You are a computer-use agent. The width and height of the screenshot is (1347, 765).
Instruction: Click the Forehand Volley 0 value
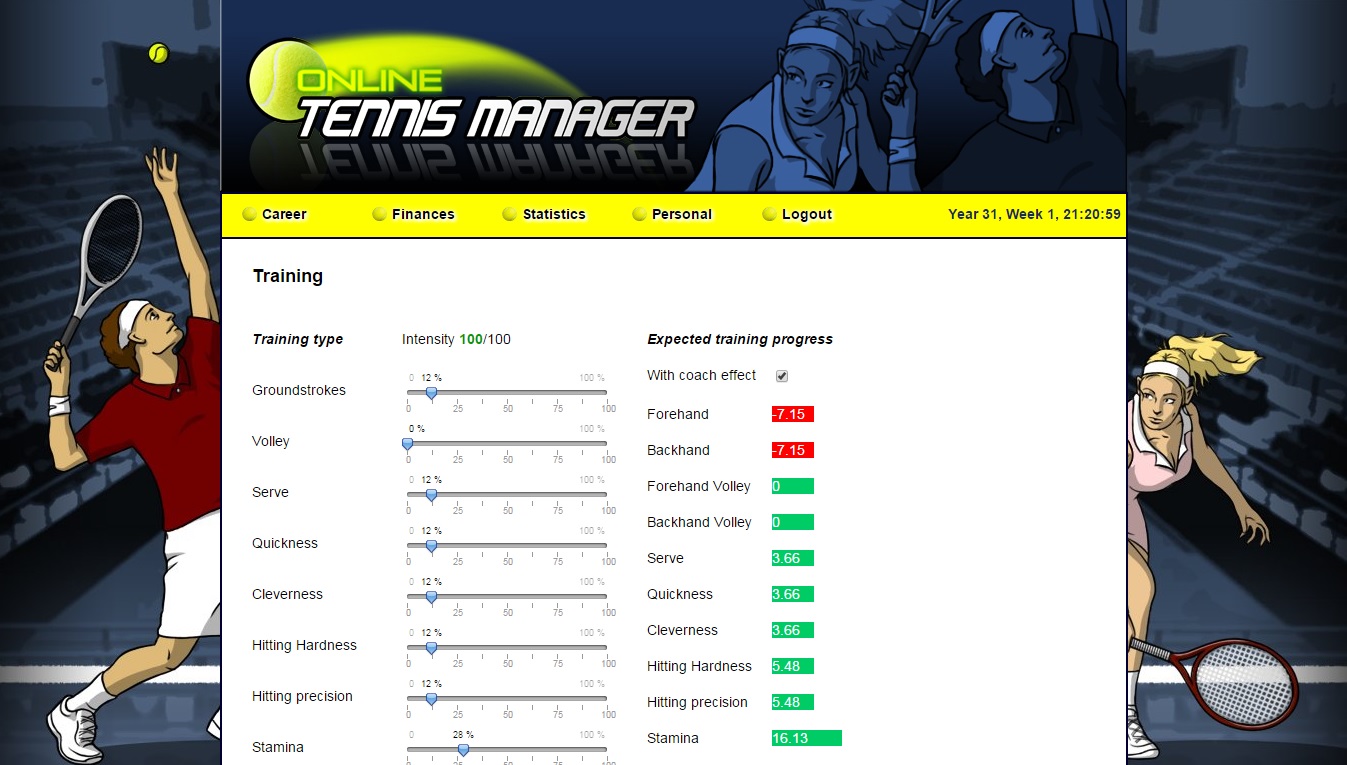click(793, 486)
